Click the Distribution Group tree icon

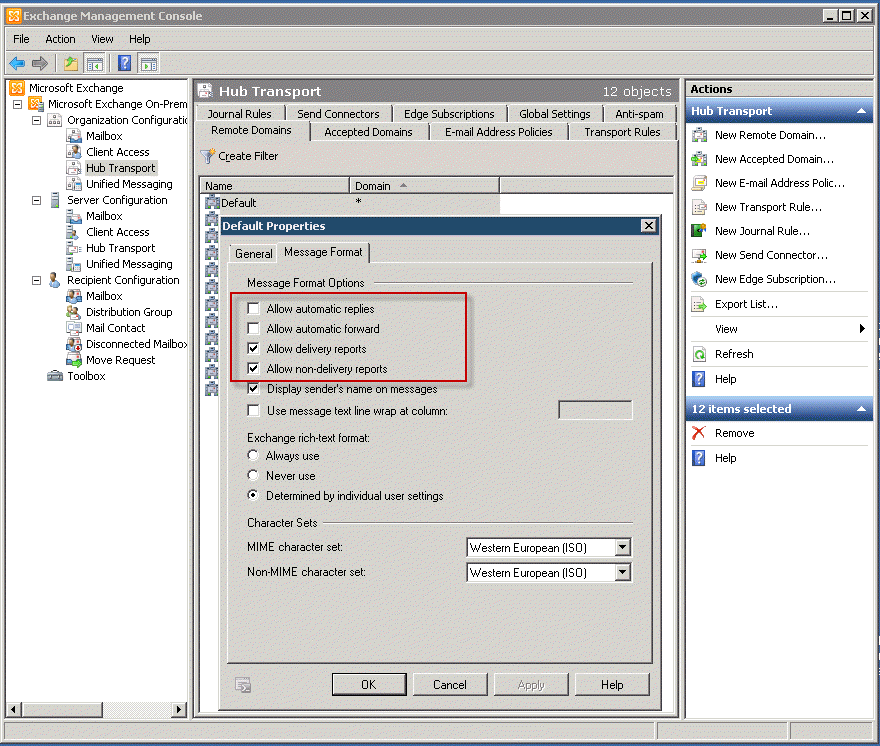[74, 312]
